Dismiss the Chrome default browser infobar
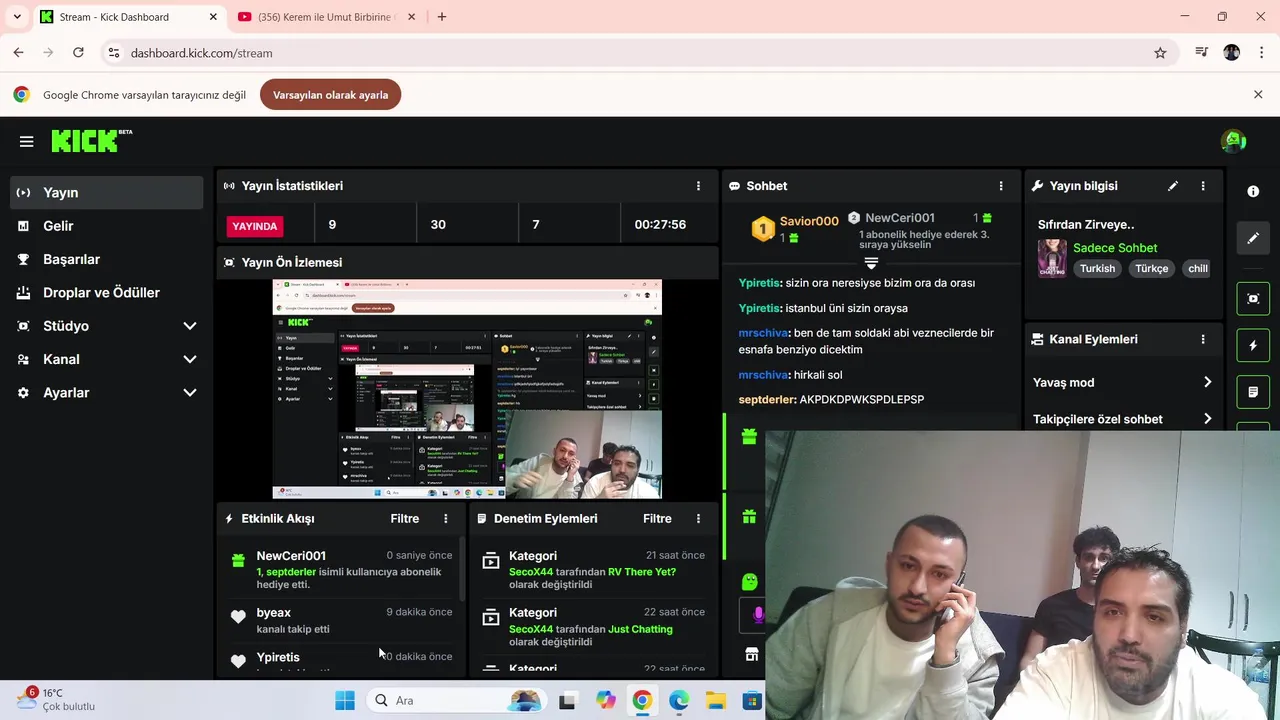The height and width of the screenshot is (720, 1280). point(1258,94)
